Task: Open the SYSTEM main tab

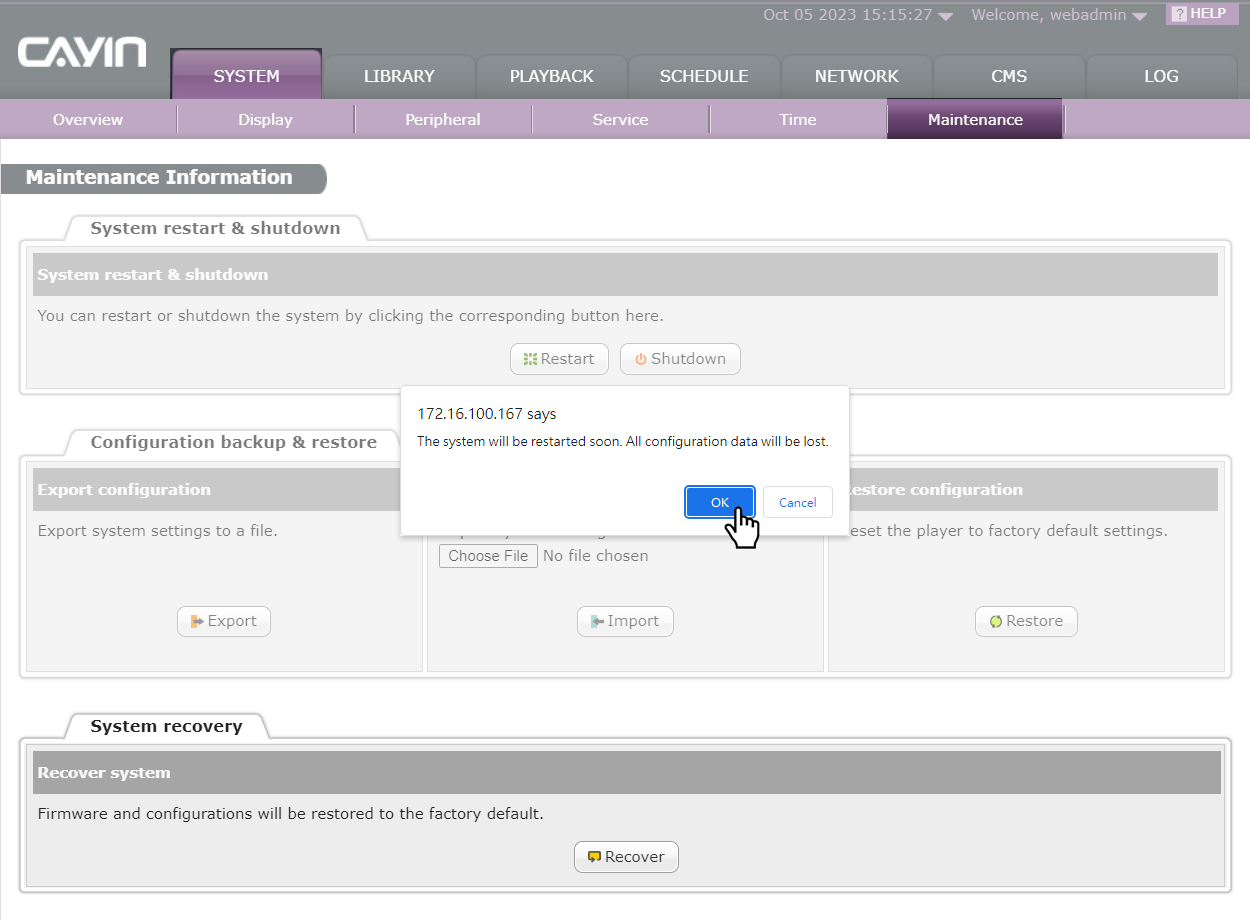Action: point(247,75)
